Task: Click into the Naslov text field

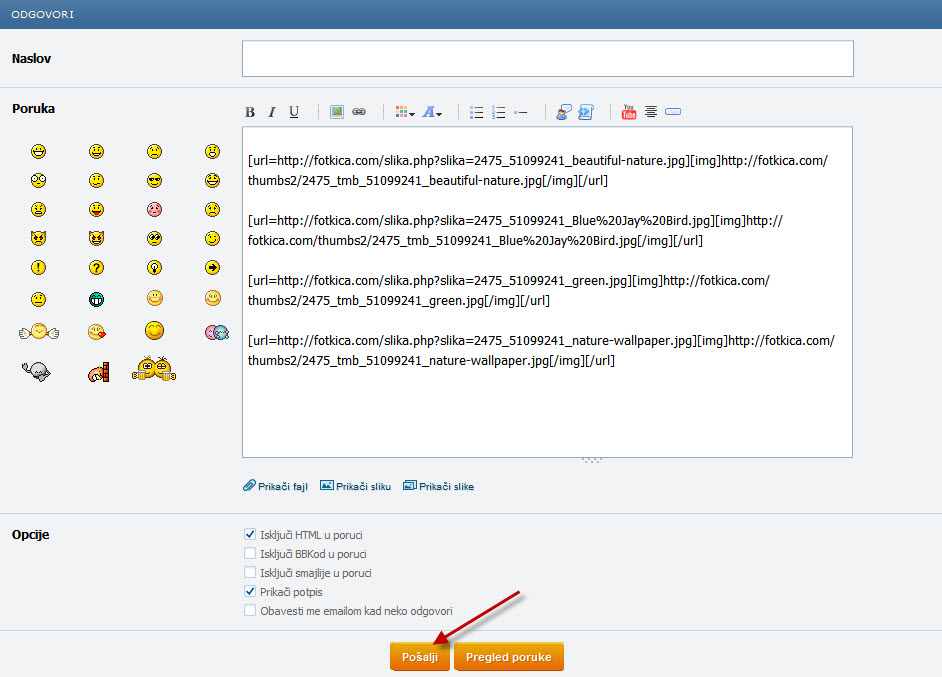Action: (547, 59)
